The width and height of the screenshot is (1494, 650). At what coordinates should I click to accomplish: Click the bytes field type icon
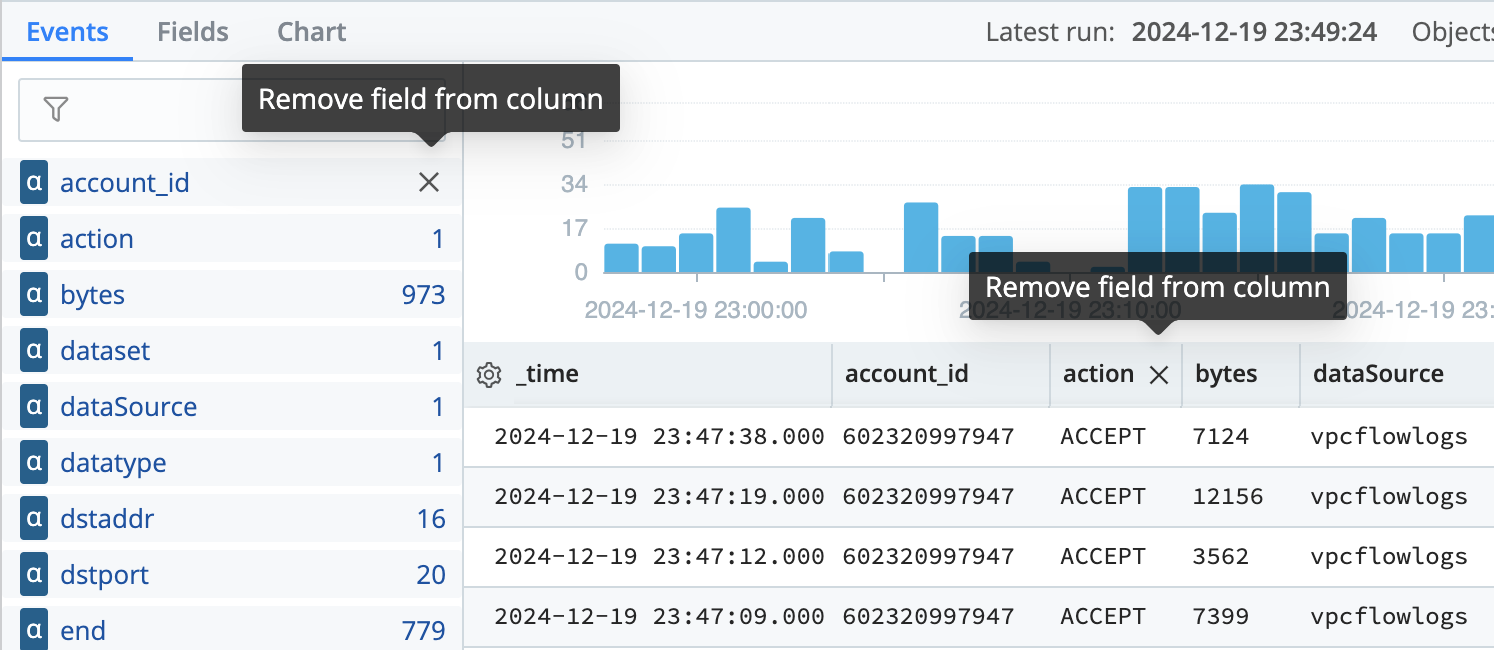(34, 295)
